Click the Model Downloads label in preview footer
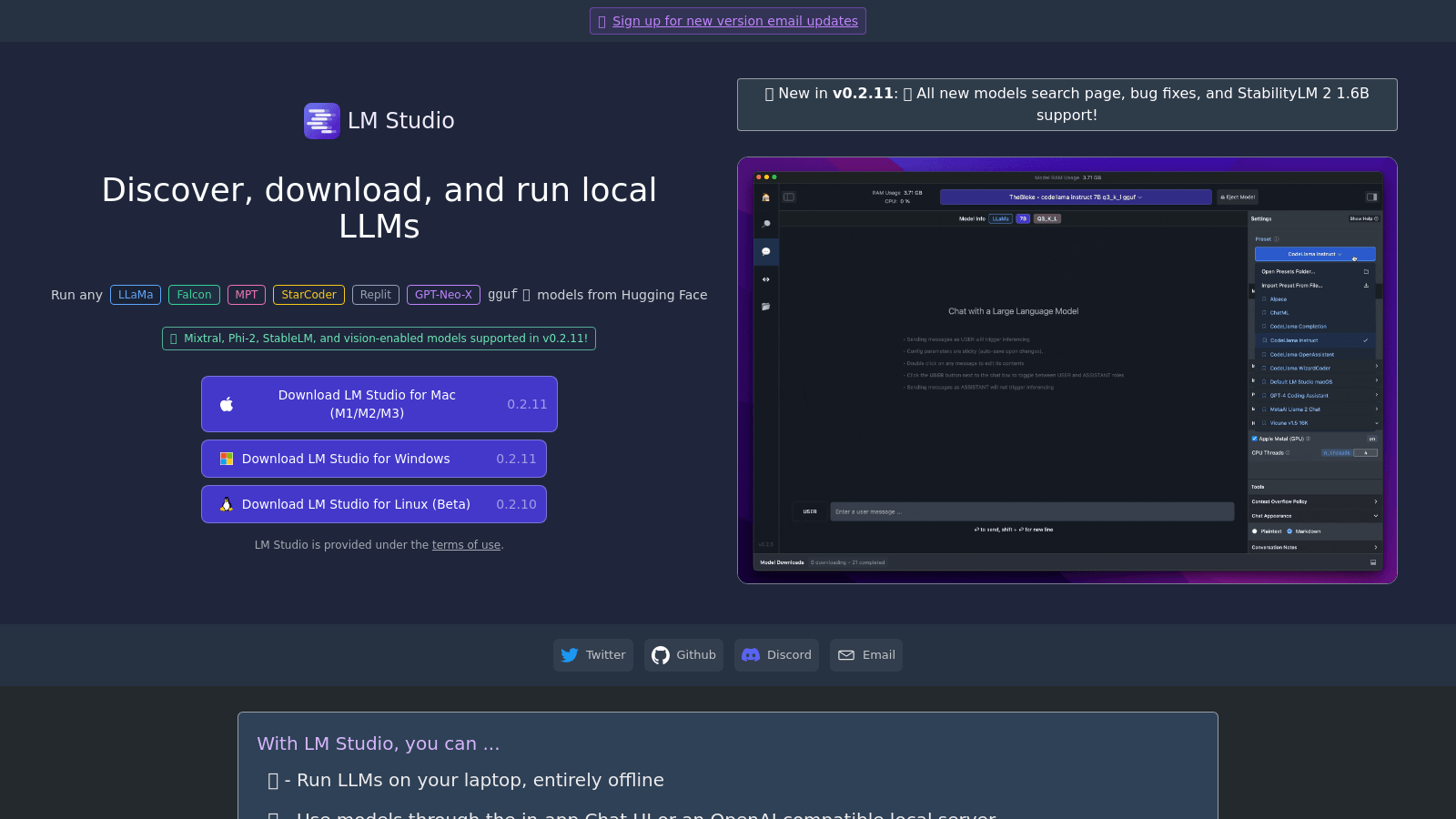 point(782,562)
